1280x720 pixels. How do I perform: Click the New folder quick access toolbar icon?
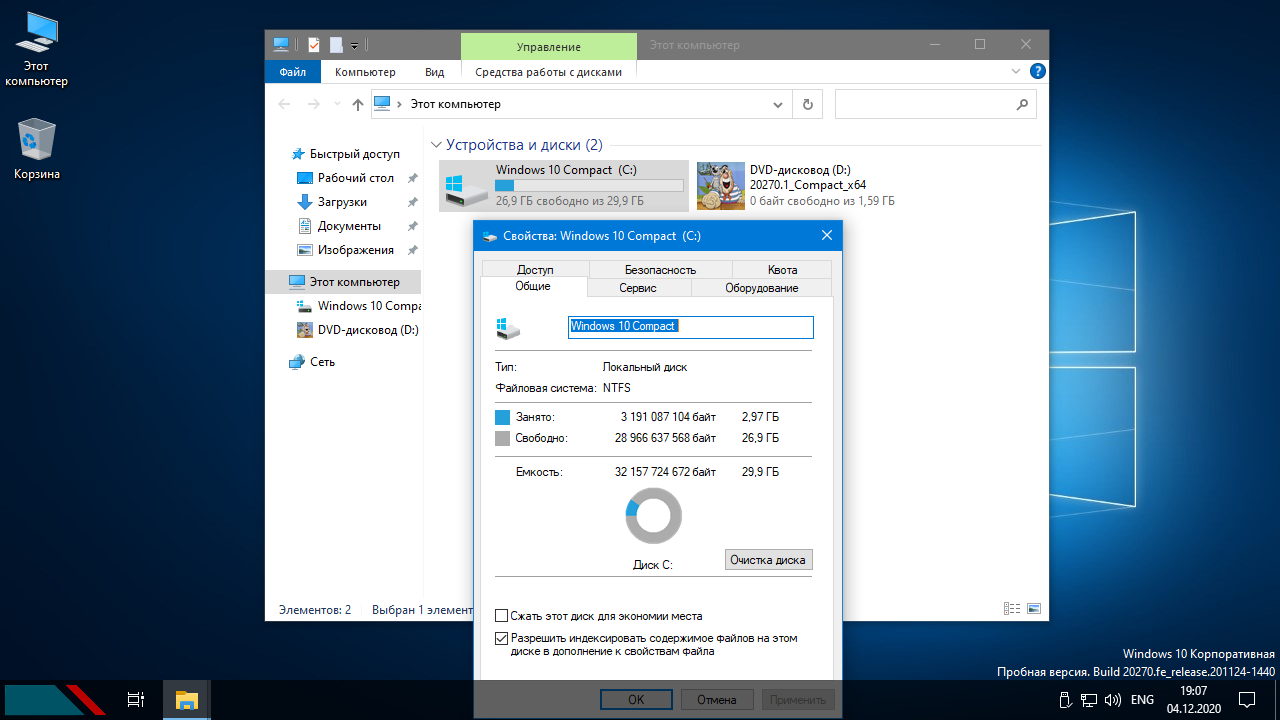(336, 44)
